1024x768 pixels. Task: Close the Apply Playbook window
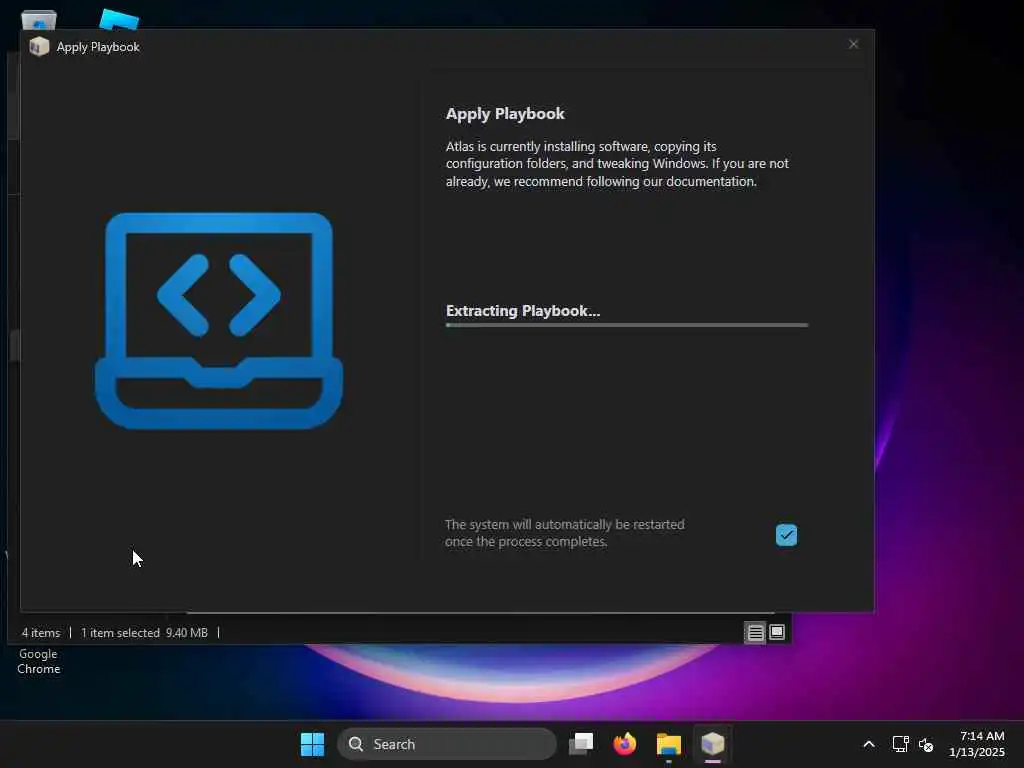[x=854, y=44]
